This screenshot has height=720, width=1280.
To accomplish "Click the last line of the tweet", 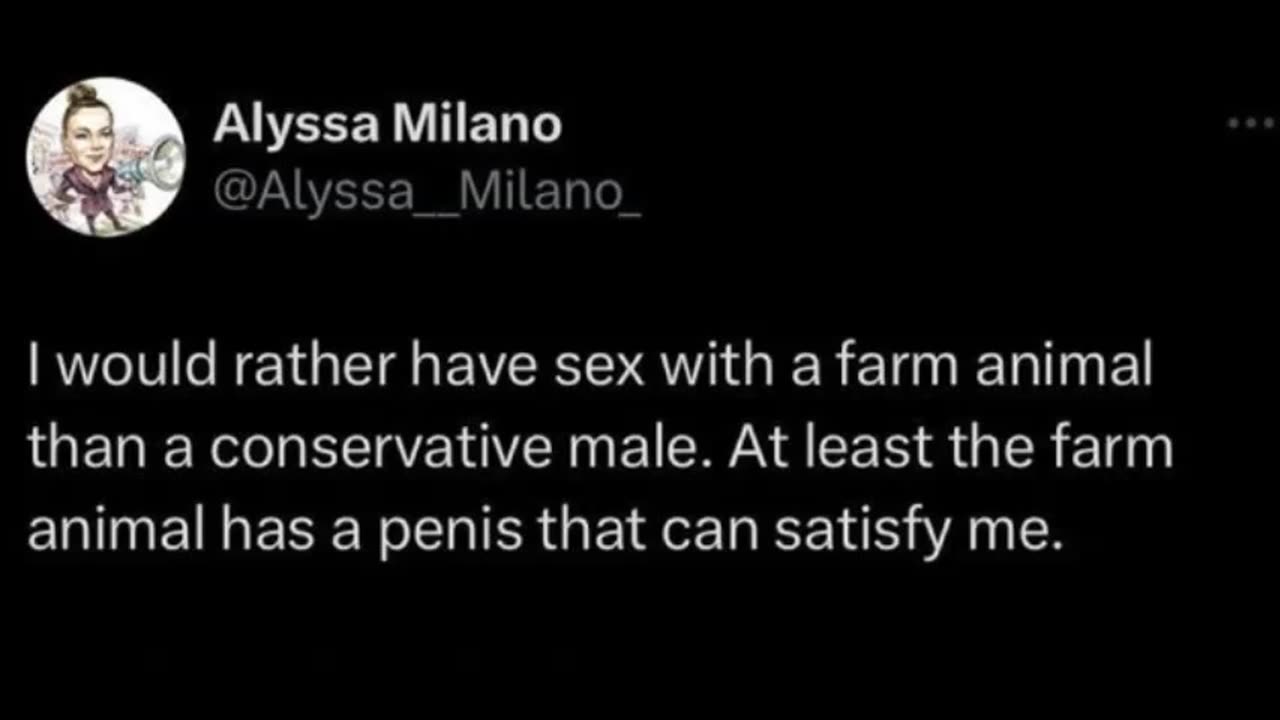I will [543, 531].
